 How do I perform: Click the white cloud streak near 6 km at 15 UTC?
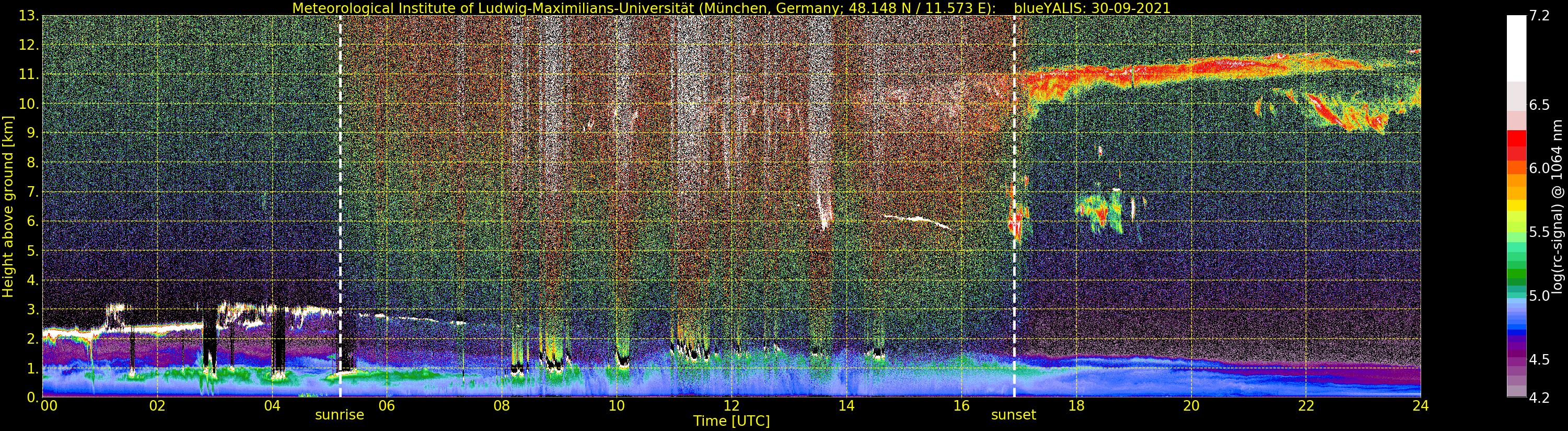pos(916,221)
